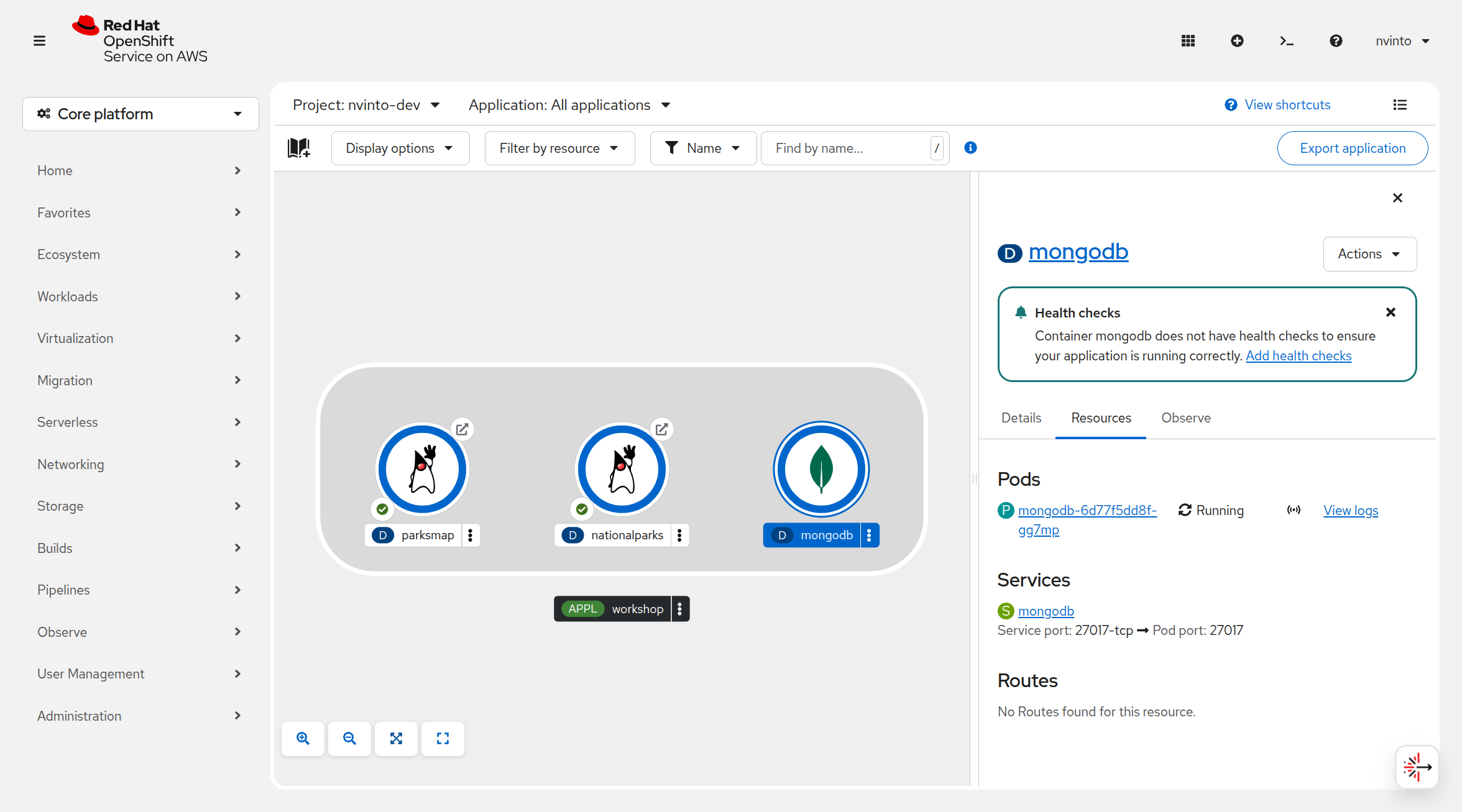This screenshot has width=1462, height=812.
Task: Open nationalparks kebab actions menu
Action: 679,535
